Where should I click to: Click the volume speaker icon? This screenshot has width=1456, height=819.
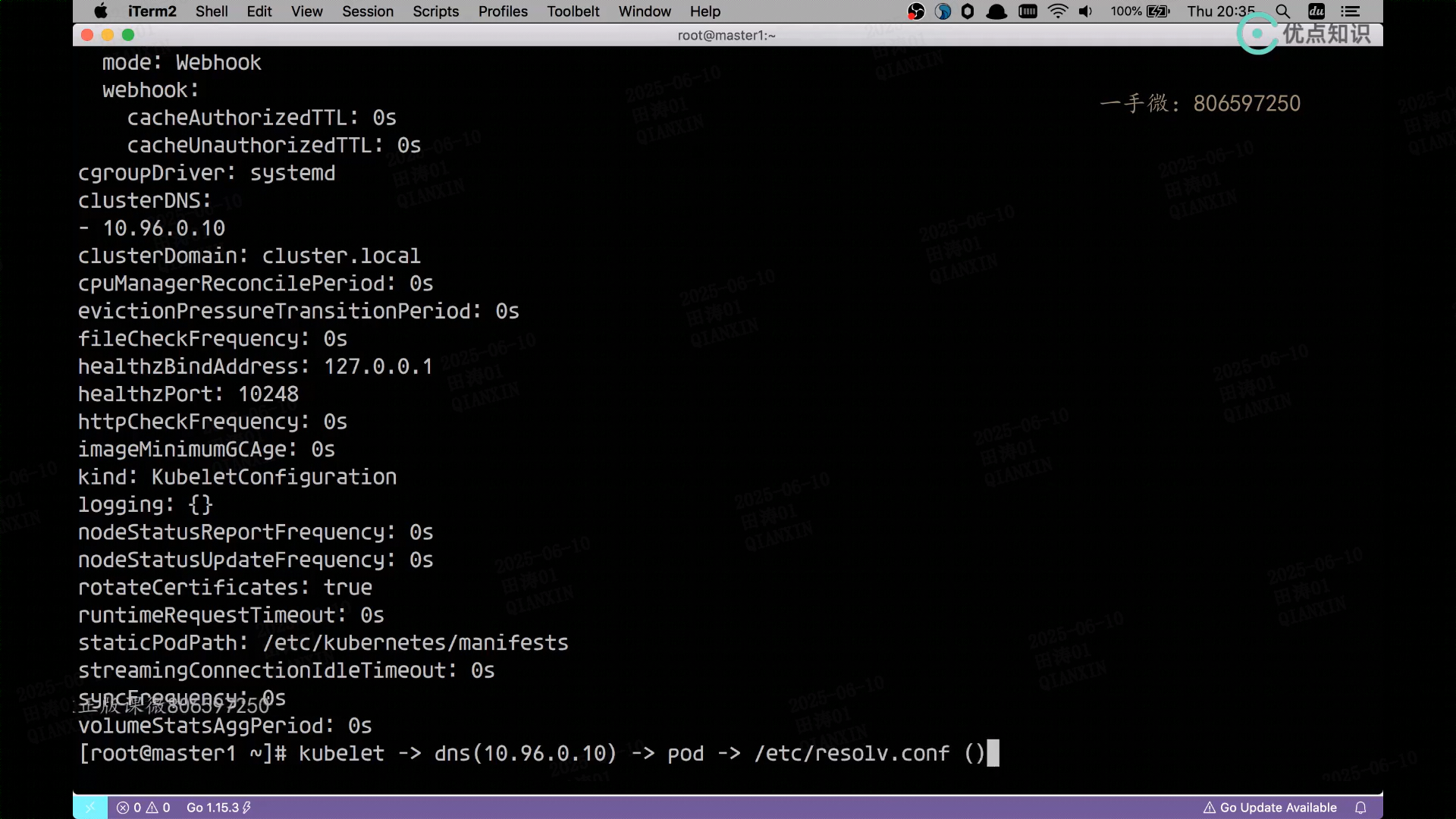1086,11
